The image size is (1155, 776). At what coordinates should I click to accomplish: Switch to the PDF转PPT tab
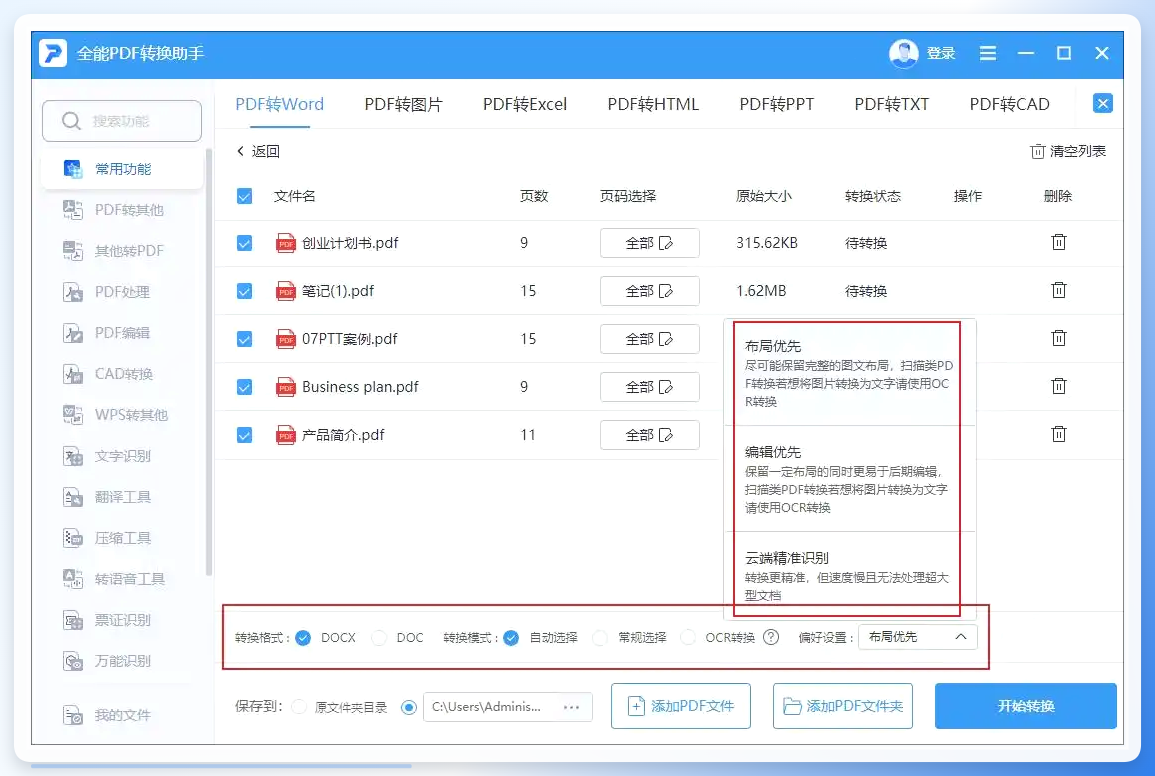point(776,105)
